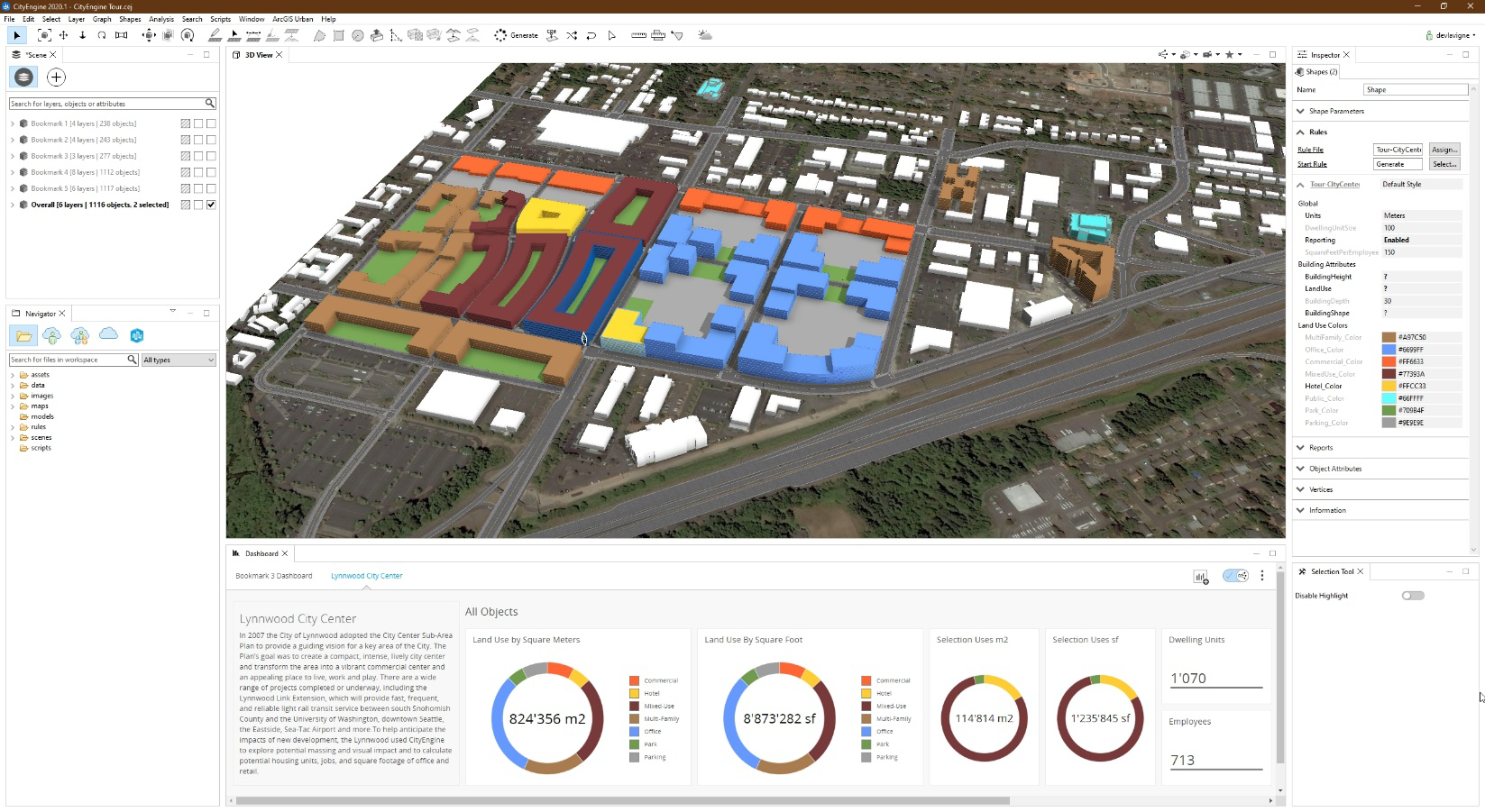This screenshot has height=812, width=1485.
Task: Open the ArcGIS Urban menu
Action: click(x=293, y=19)
